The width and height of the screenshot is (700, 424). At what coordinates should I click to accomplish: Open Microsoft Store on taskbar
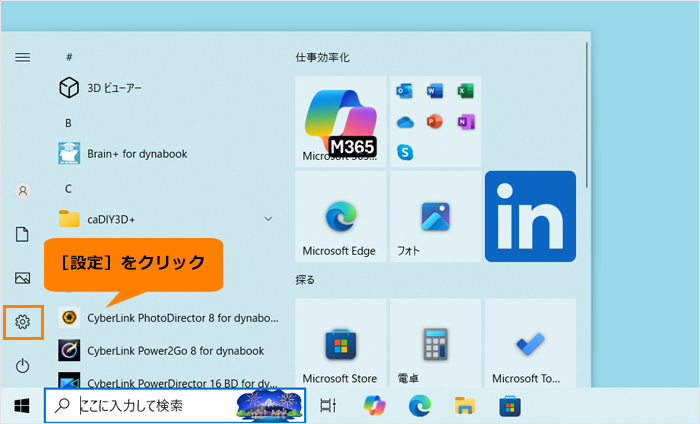(510, 406)
